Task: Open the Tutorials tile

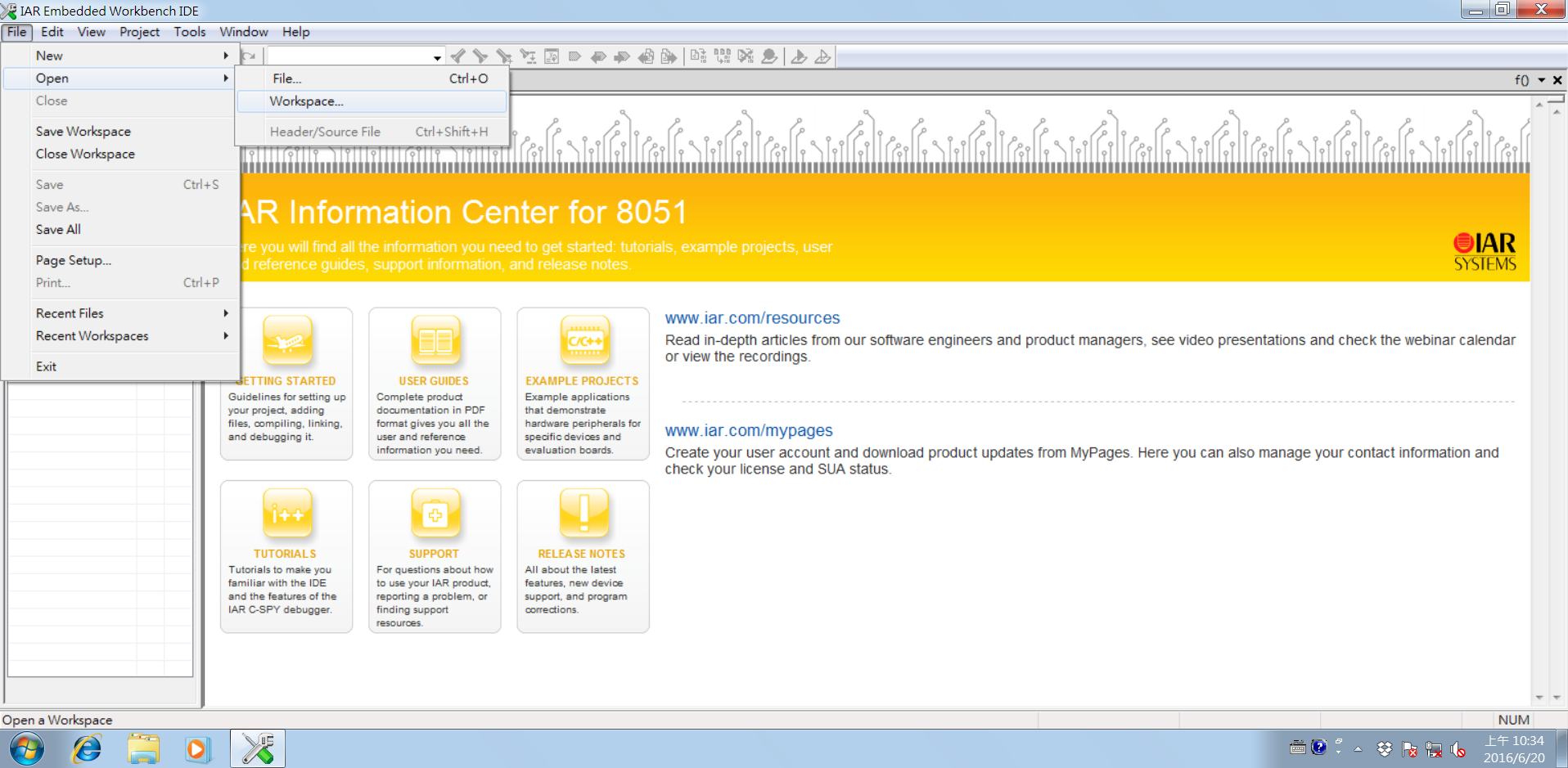Action: (286, 556)
